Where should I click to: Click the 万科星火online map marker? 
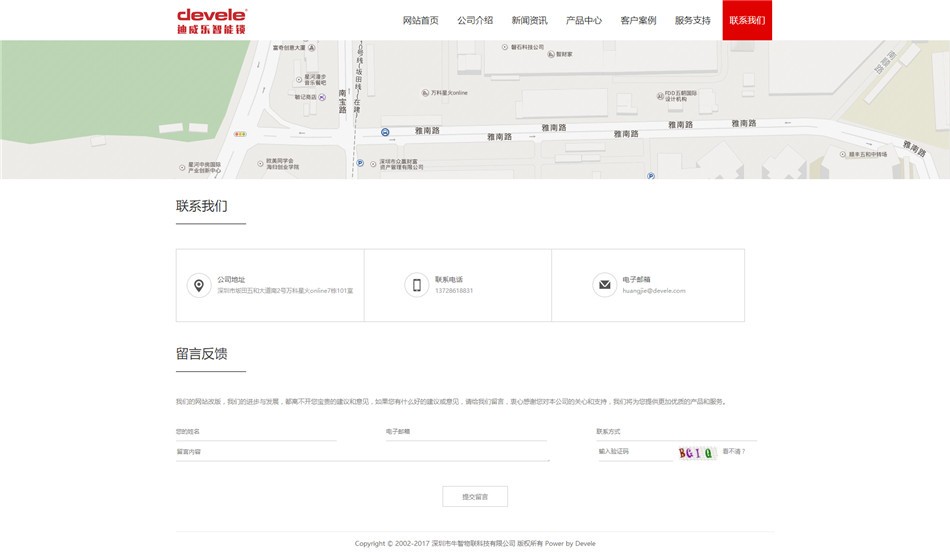pos(425,93)
